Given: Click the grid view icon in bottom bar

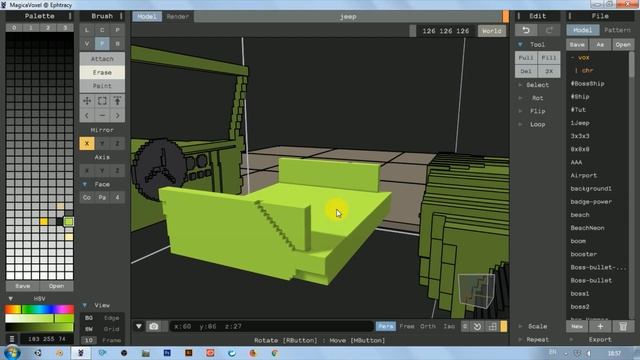Looking at the screenshot, I should pyautogui.click(x=492, y=327).
